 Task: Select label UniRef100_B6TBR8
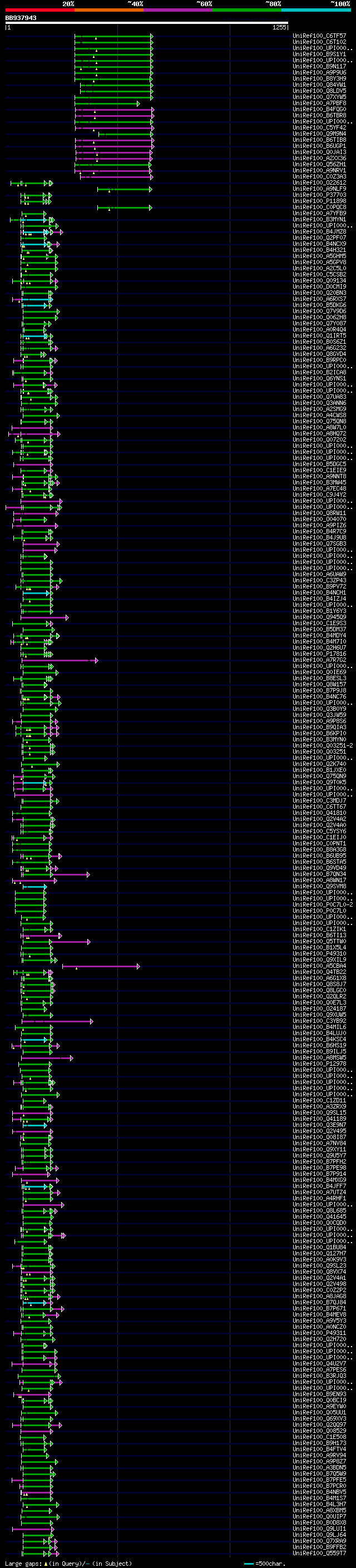click(x=319, y=115)
